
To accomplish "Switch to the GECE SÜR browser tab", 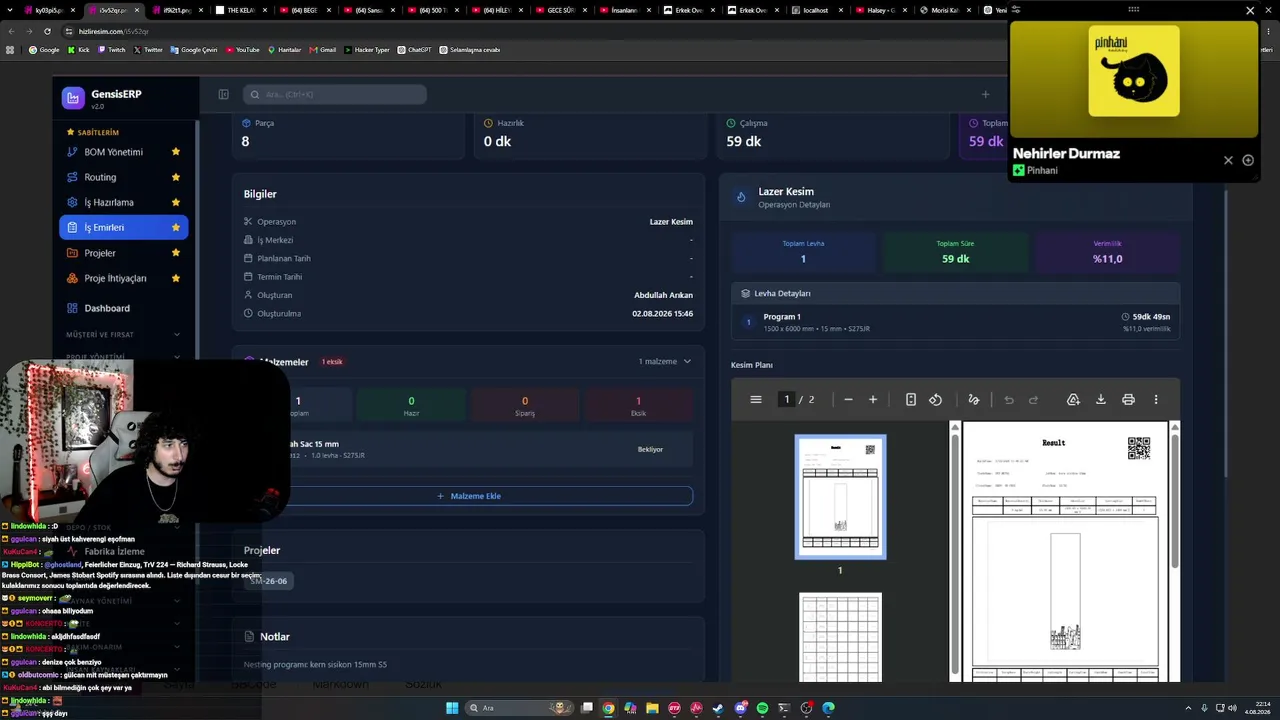I will (563, 10).
